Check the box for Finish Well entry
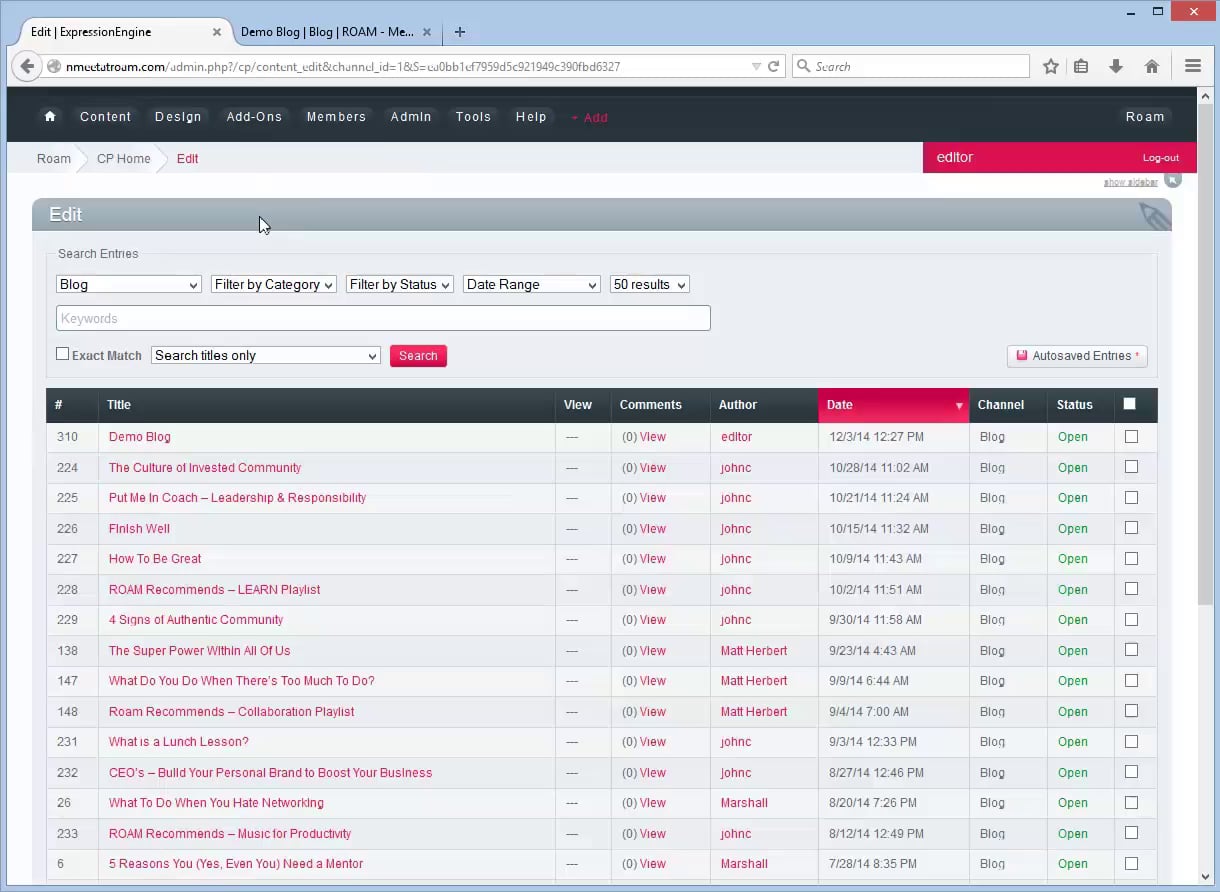The image size is (1220, 892). 1131,528
